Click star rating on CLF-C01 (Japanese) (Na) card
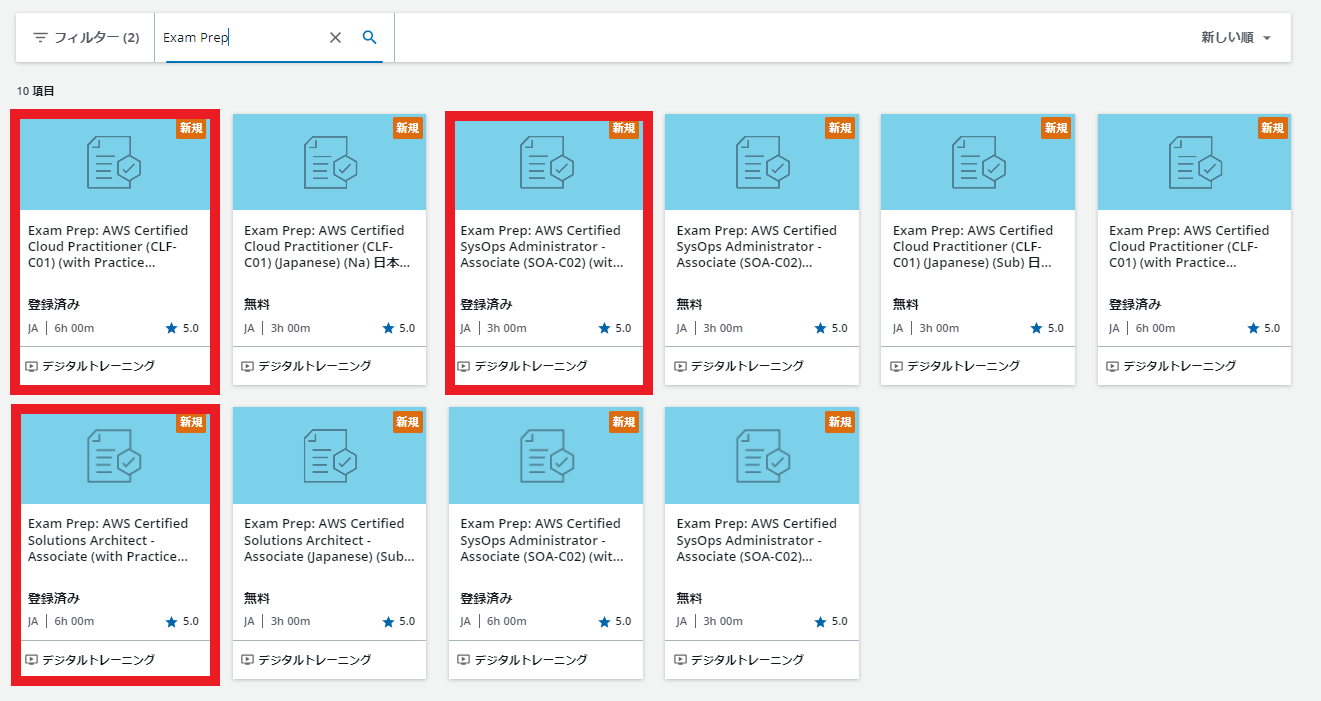 coord(398,328)
